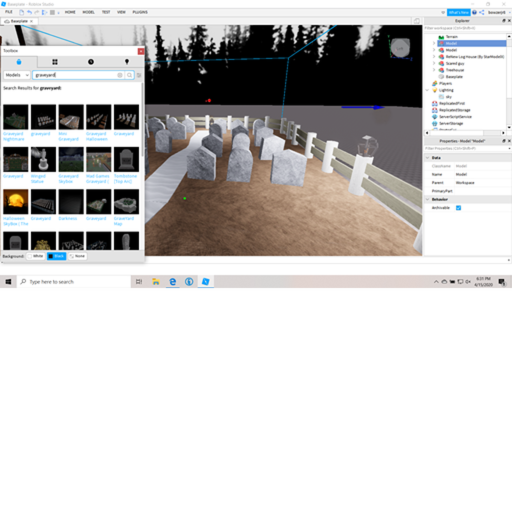
Task: Select the White background option
Action: (36, 256)
